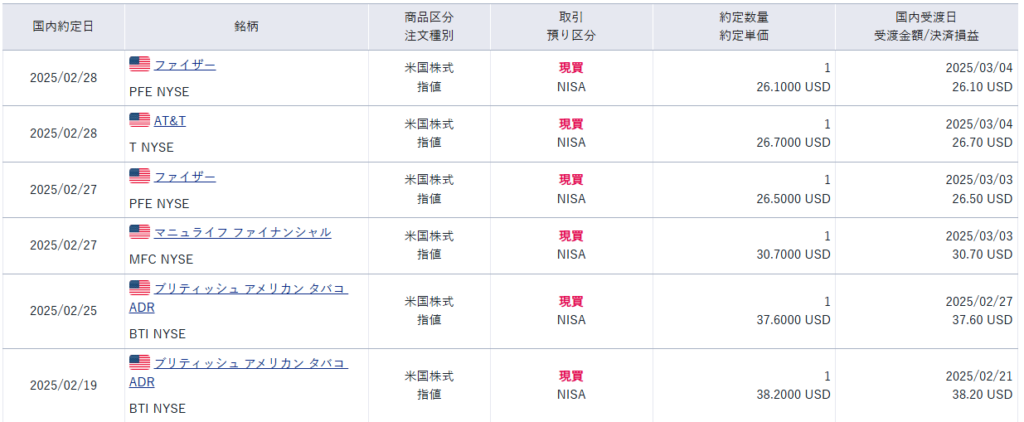Open the マニュライフ ファイナンシャル stock link

(242, 233)
